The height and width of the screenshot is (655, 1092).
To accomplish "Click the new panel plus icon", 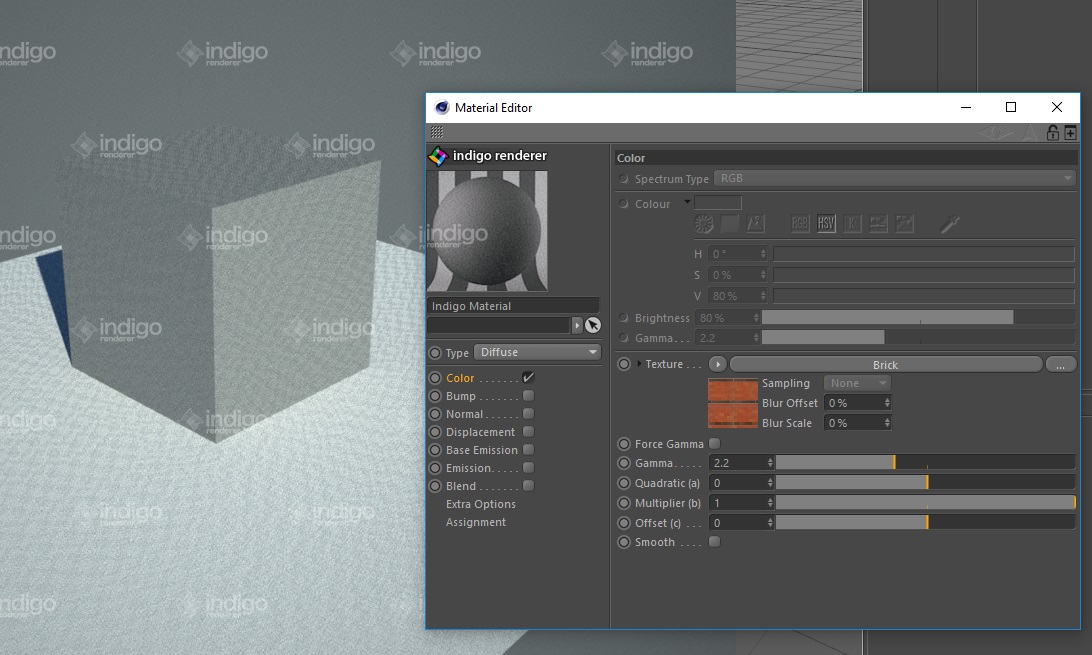I will point(1070,133).
